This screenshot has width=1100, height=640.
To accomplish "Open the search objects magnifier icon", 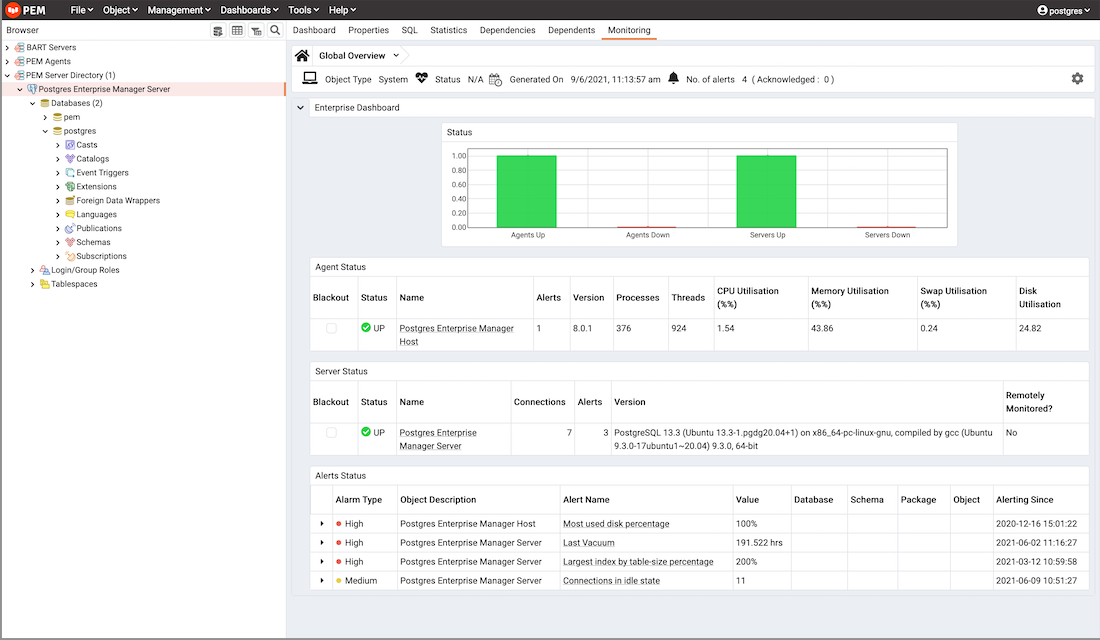I will 275,30.
